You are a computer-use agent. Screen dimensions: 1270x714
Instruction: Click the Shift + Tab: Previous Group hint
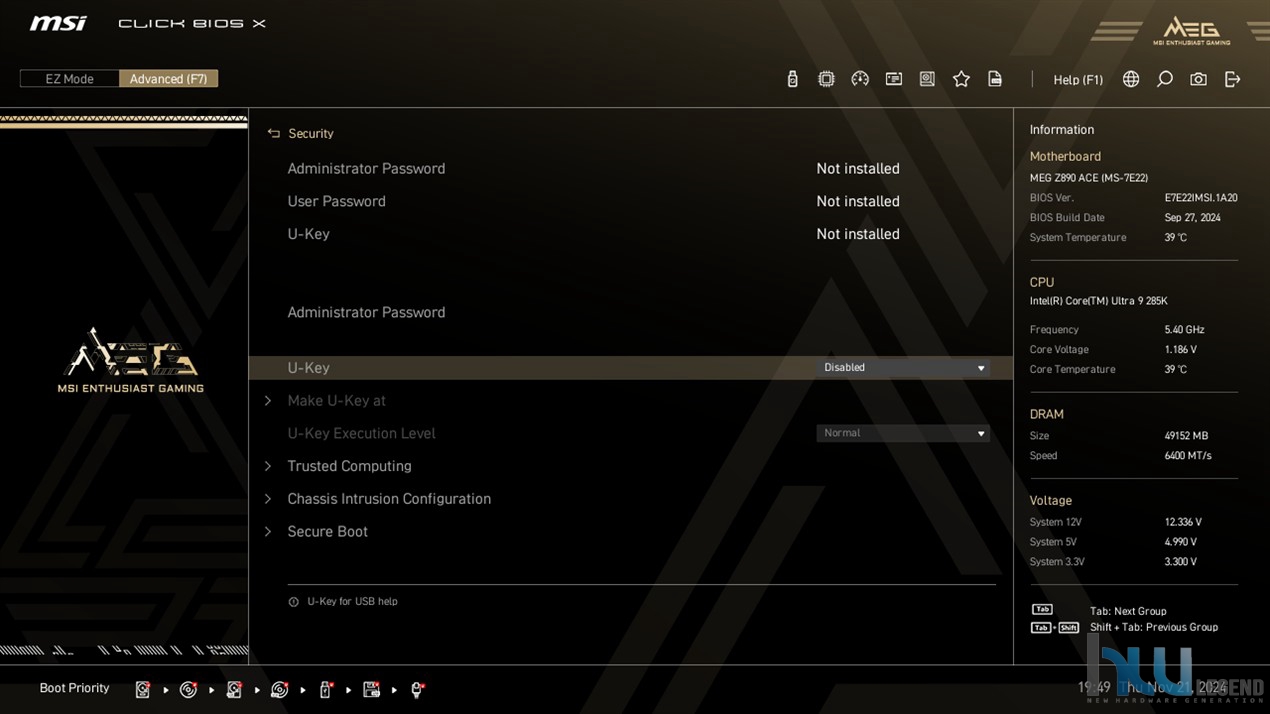click(x=1154, y=628)
